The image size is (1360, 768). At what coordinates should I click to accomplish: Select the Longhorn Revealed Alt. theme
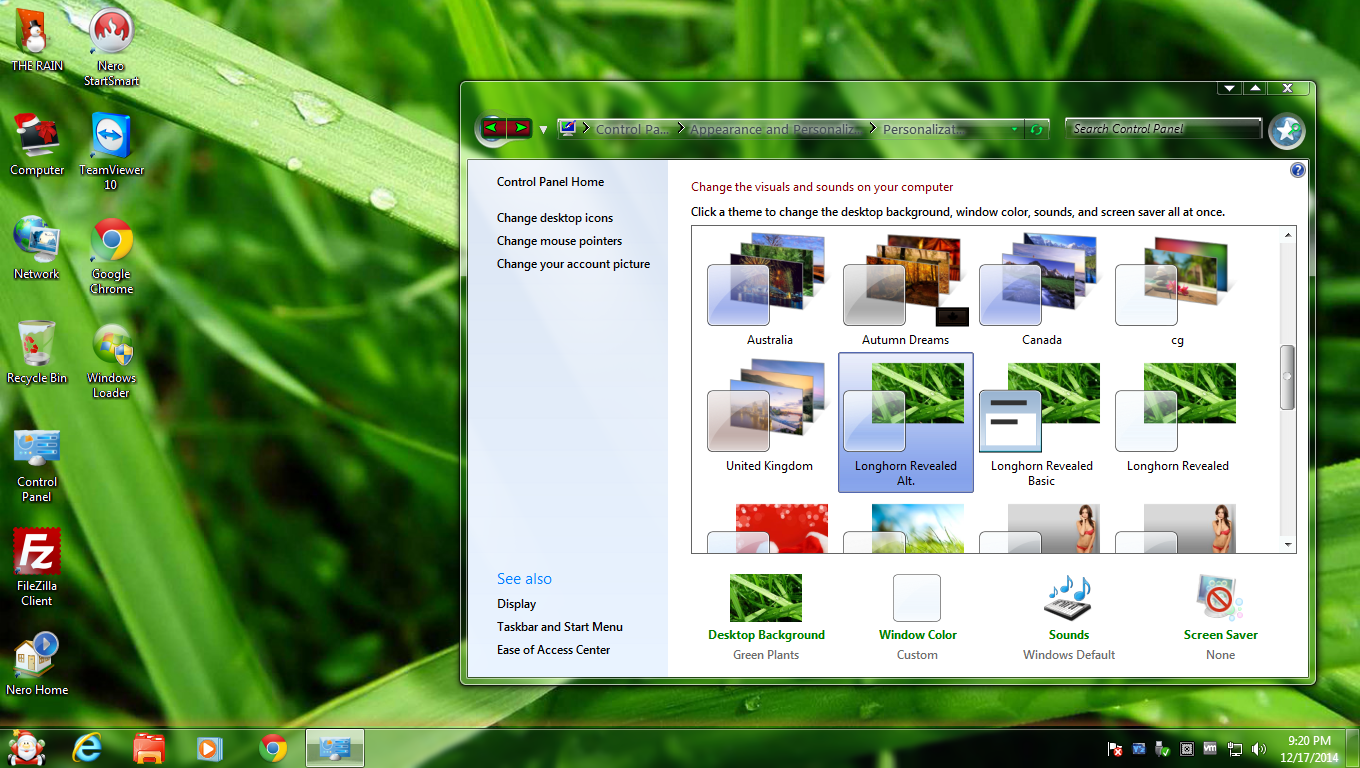tap(906, 422)
